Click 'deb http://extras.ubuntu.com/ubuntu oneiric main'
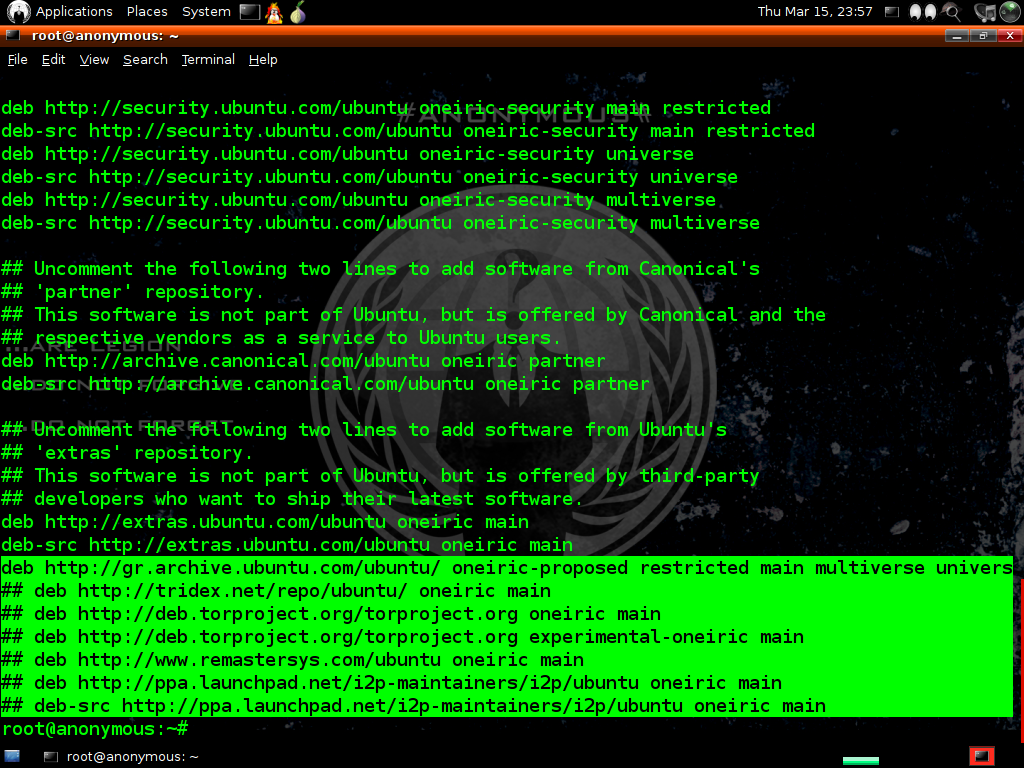 (x=265, y=521)
